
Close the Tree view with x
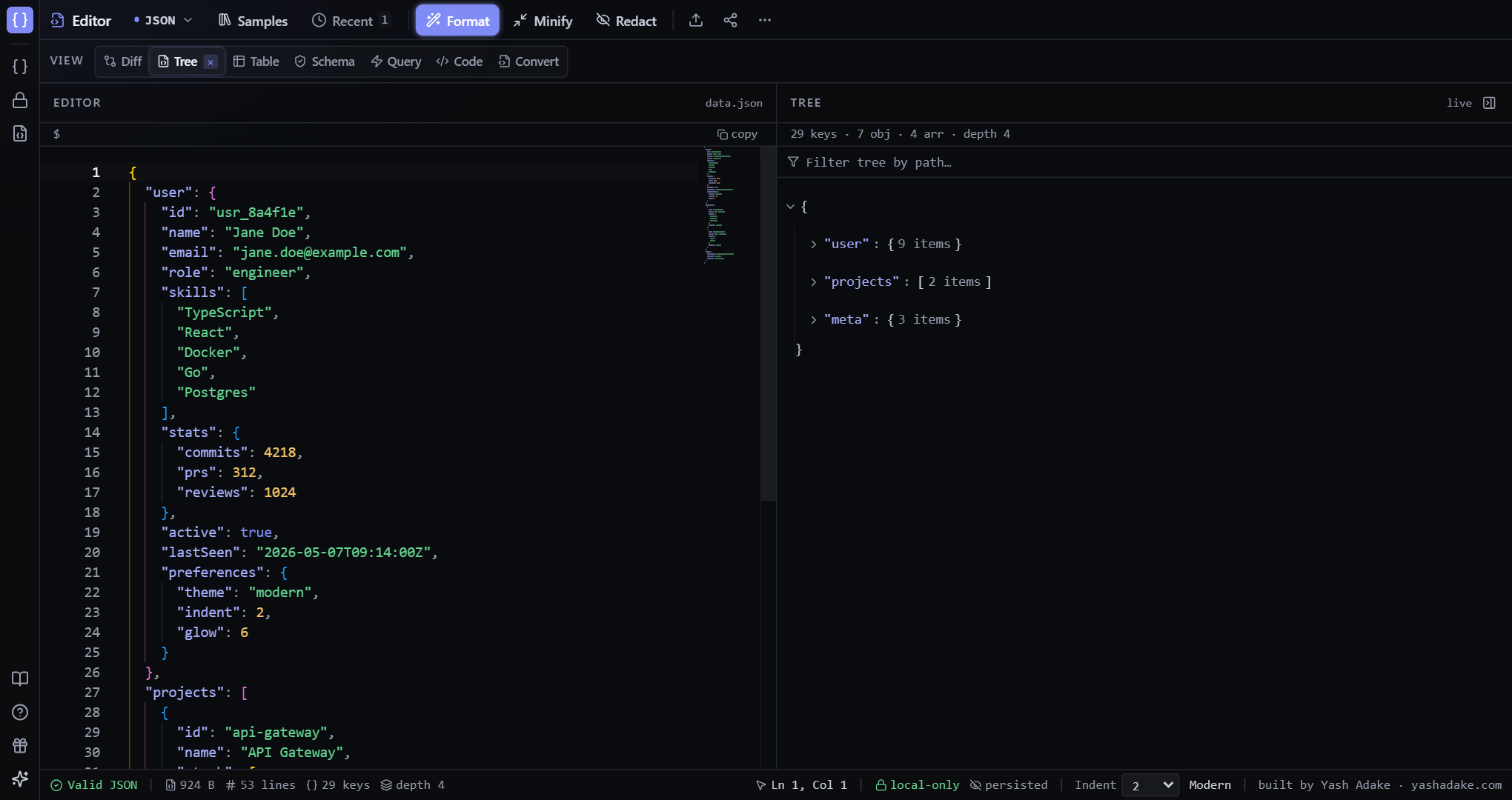[210, 62]
